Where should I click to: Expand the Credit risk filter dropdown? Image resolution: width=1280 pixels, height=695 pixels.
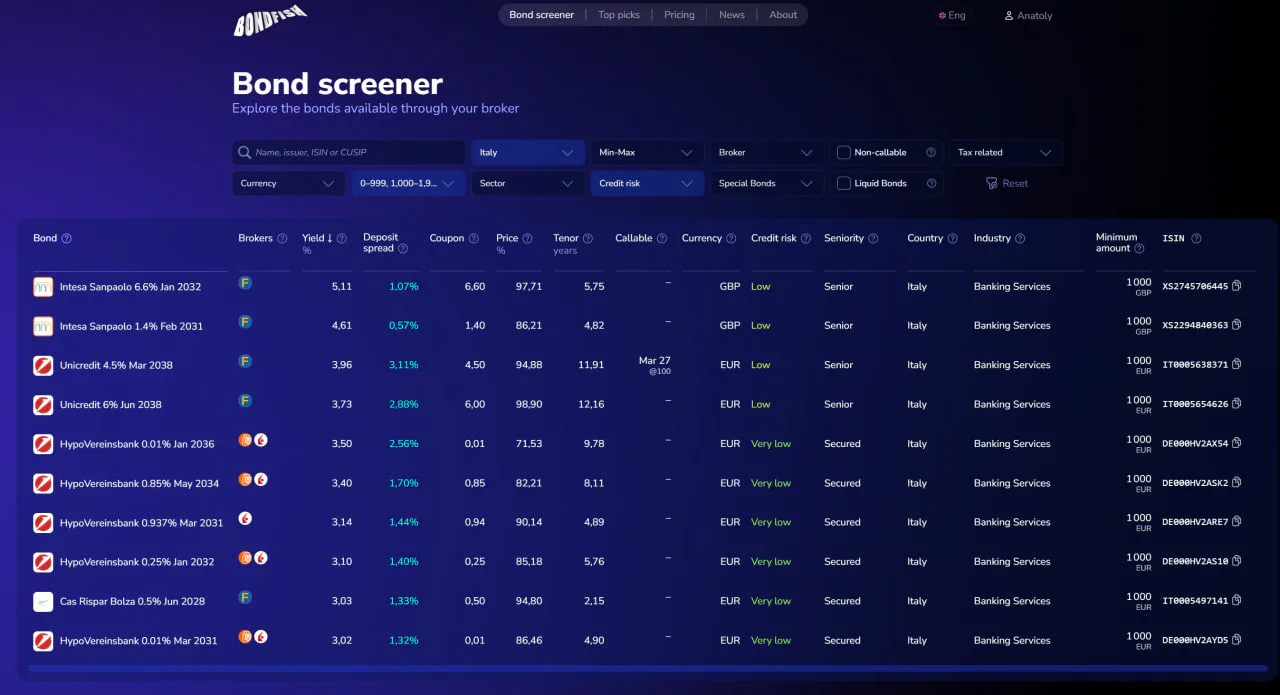(x=647, y=184)
